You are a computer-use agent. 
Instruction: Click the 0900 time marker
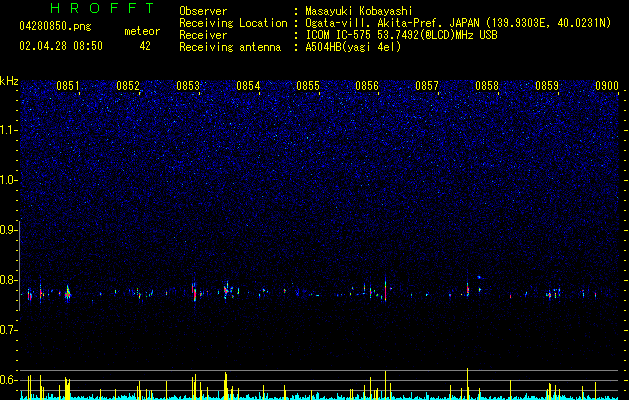click(x=607, y=86)
